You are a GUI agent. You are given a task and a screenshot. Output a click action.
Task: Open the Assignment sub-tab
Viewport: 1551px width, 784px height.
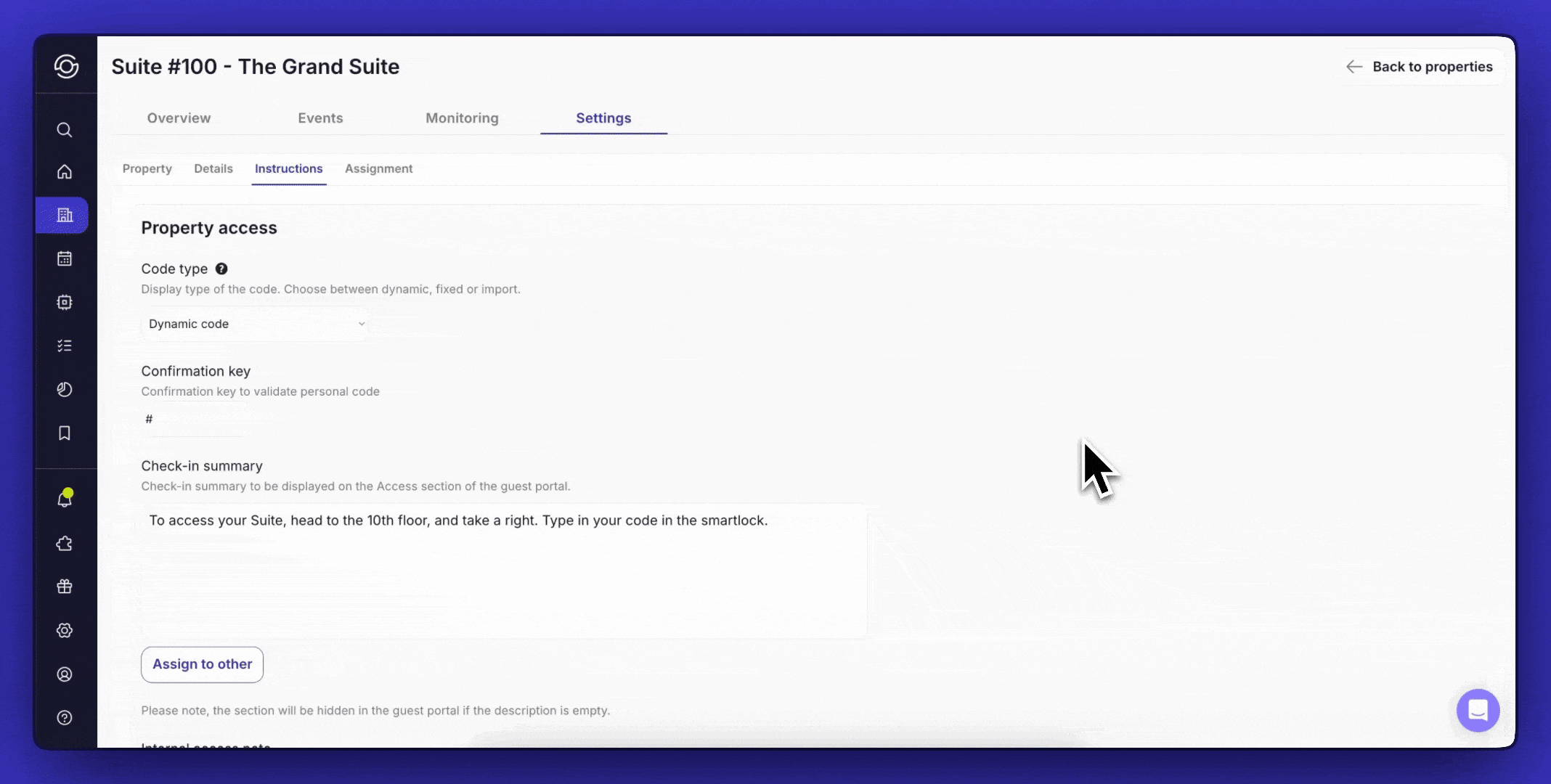(378, 168)
